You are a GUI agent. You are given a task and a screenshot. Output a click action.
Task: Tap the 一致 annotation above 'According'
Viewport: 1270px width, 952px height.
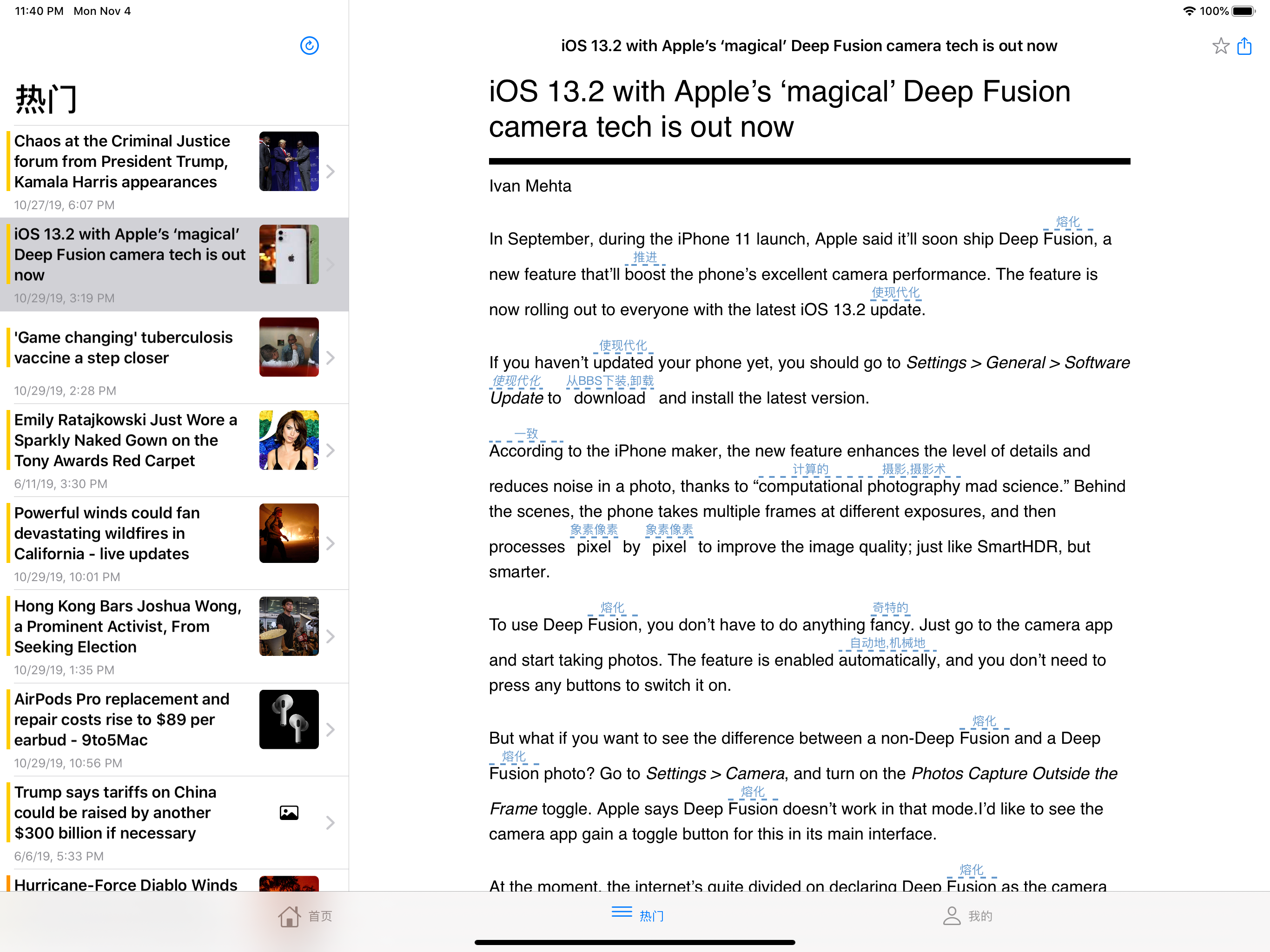click(x=526, y=434)
